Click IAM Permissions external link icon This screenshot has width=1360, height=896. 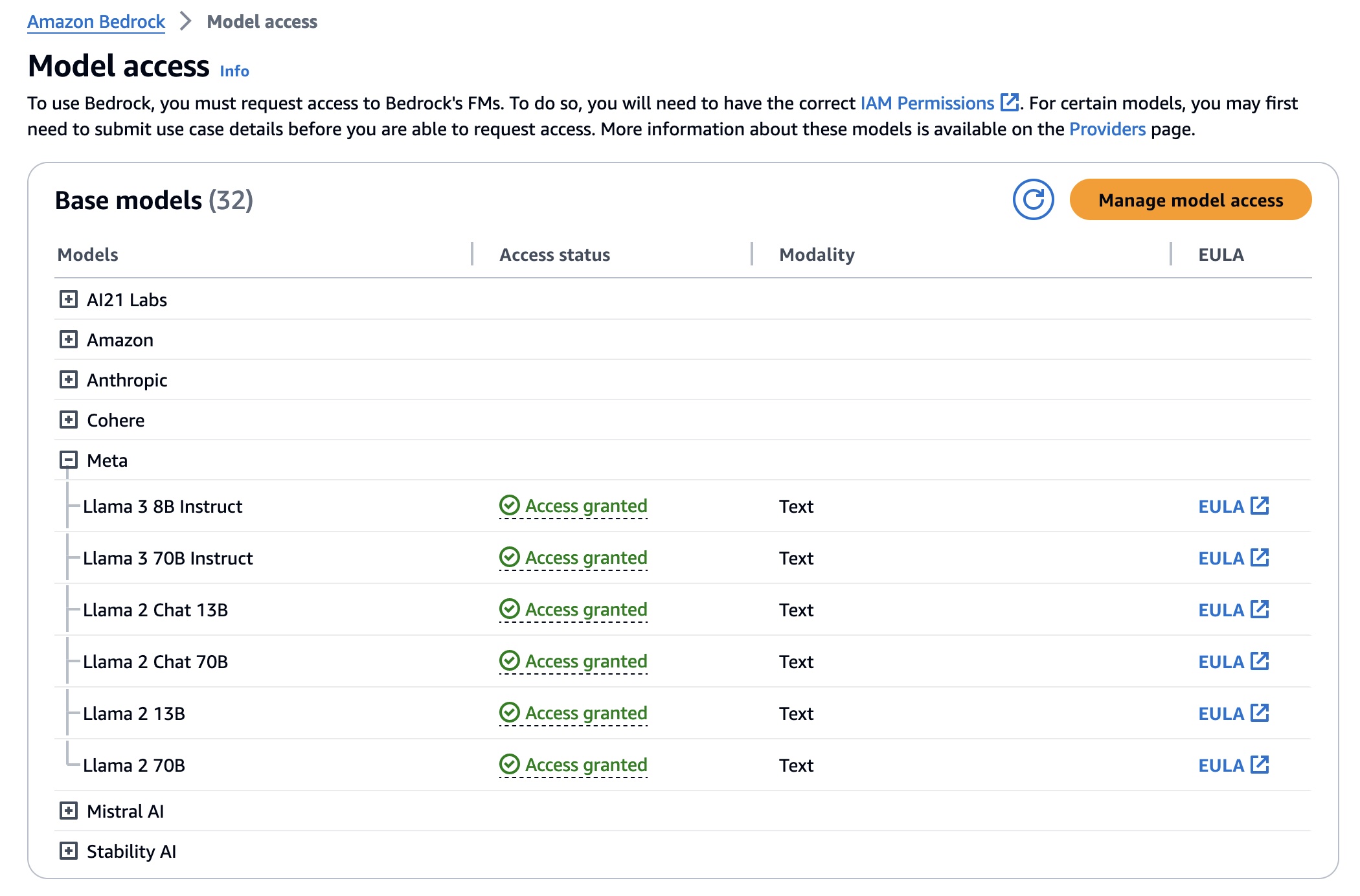pos(1009,102)
